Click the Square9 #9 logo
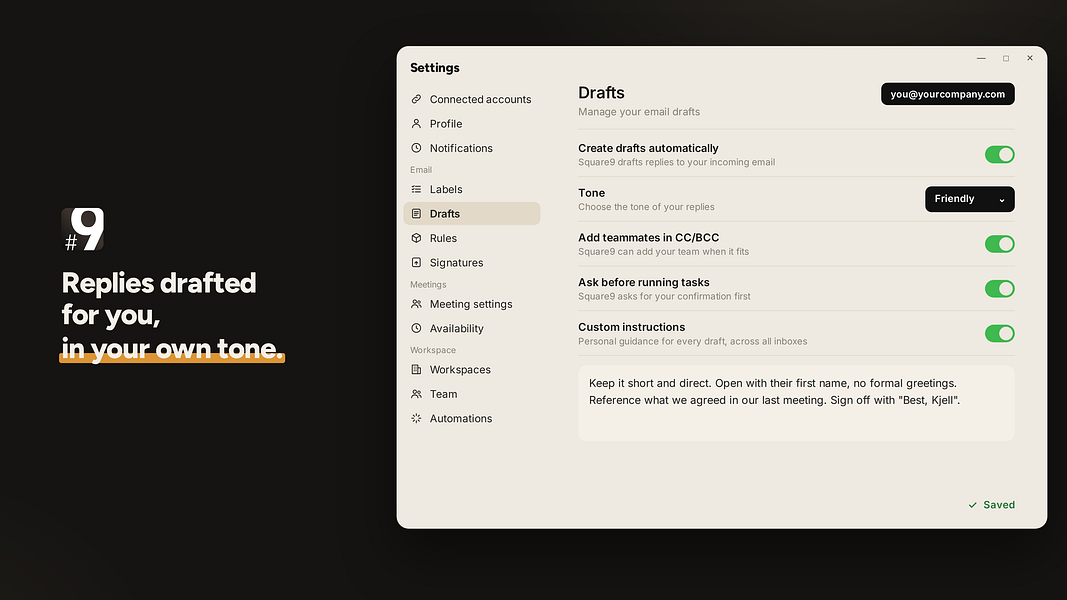This screenshot has width=1067, height=600. pos(83,229)
